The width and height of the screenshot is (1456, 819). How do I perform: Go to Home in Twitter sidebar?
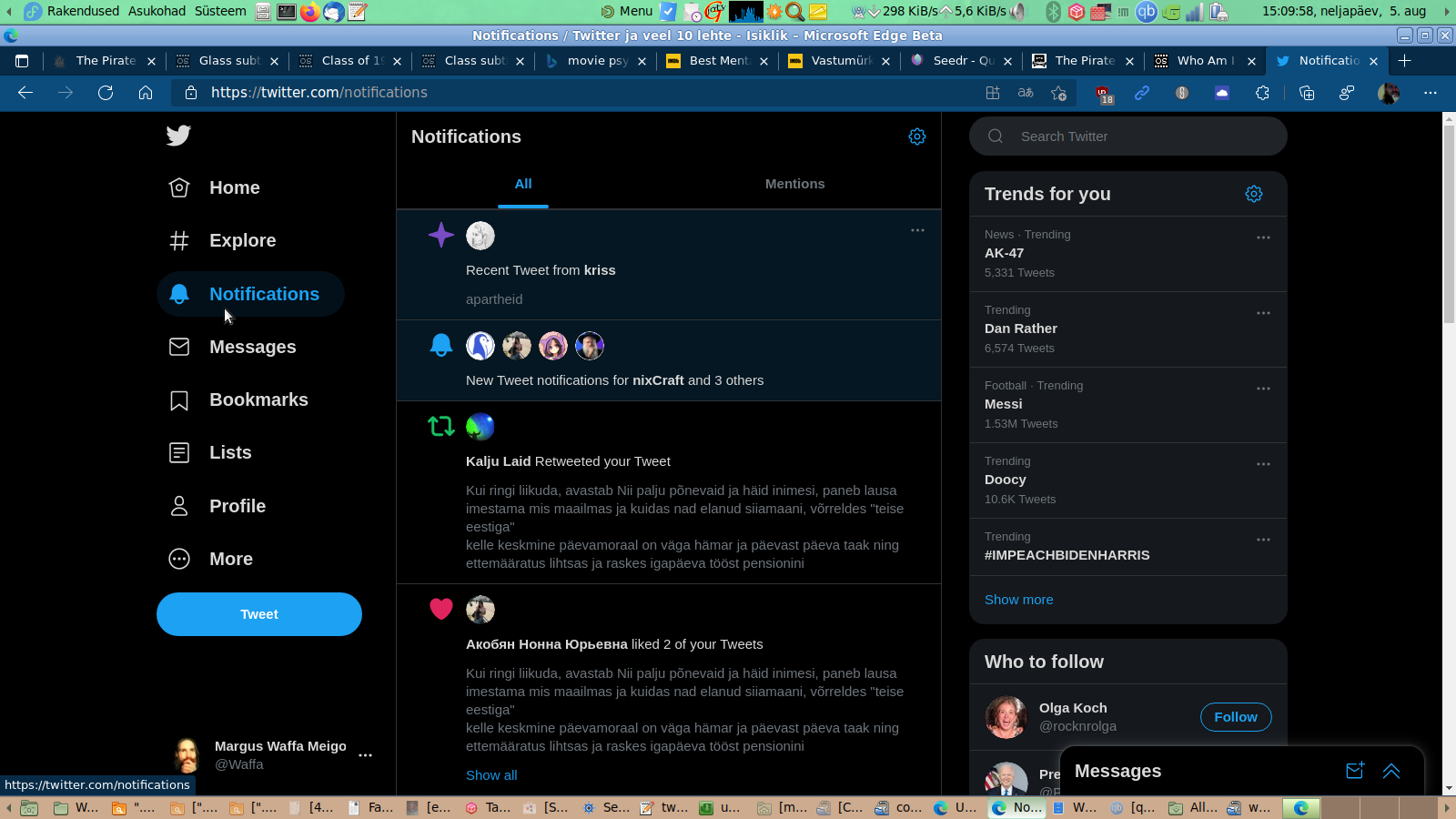tap(215, 187)
